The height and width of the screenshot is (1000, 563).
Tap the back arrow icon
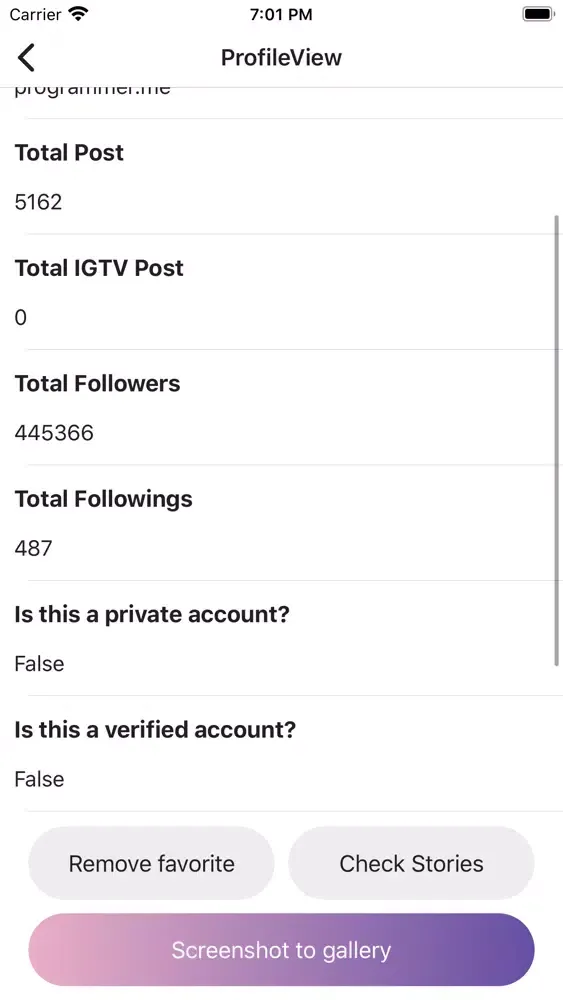tap(26, 57)
